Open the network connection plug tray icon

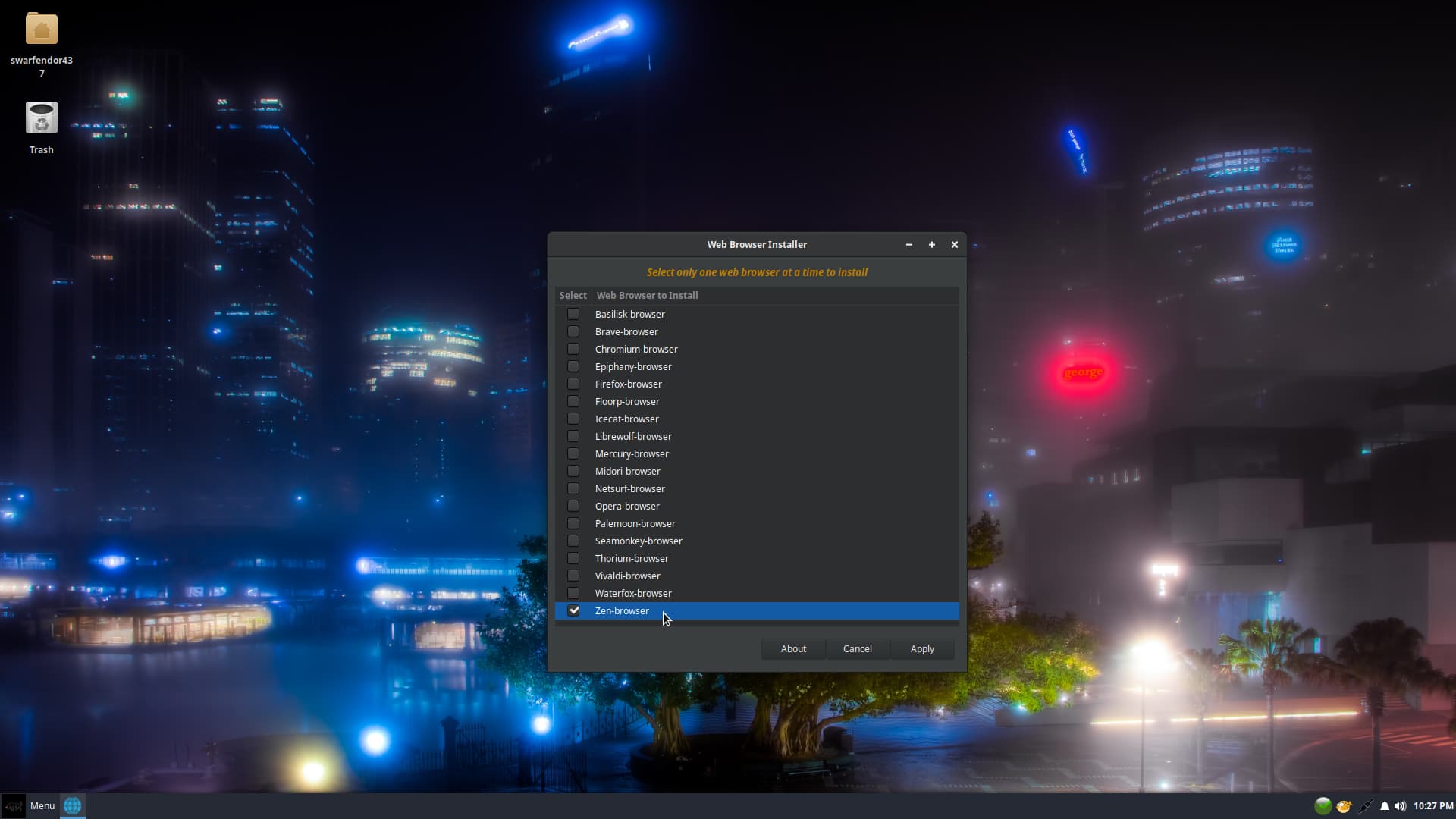tap(1366, 806)
